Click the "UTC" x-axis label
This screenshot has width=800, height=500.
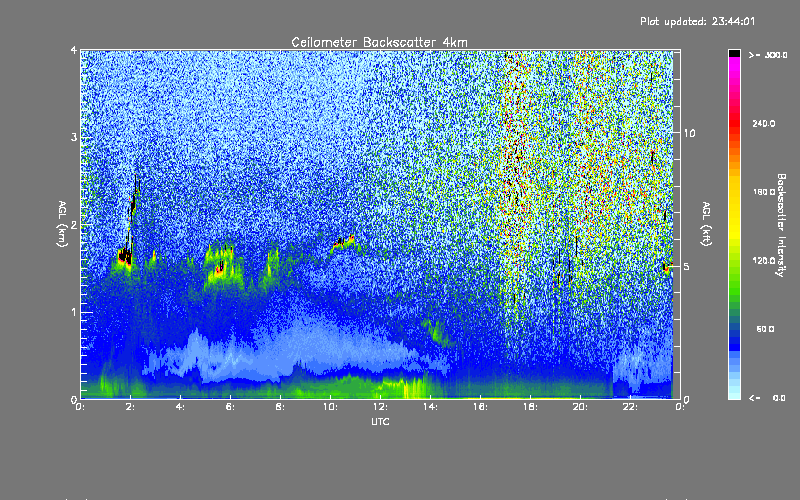pyautogui.click(x=380, y=422)
